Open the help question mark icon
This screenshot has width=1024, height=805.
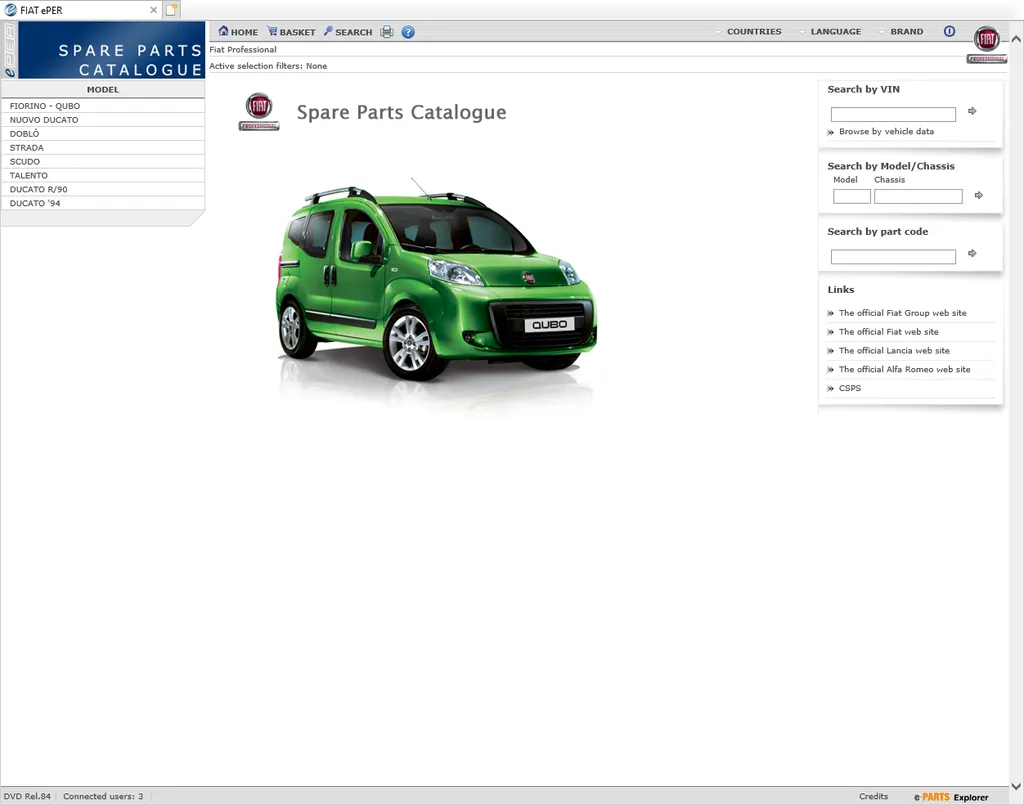[x=408, y=32]
